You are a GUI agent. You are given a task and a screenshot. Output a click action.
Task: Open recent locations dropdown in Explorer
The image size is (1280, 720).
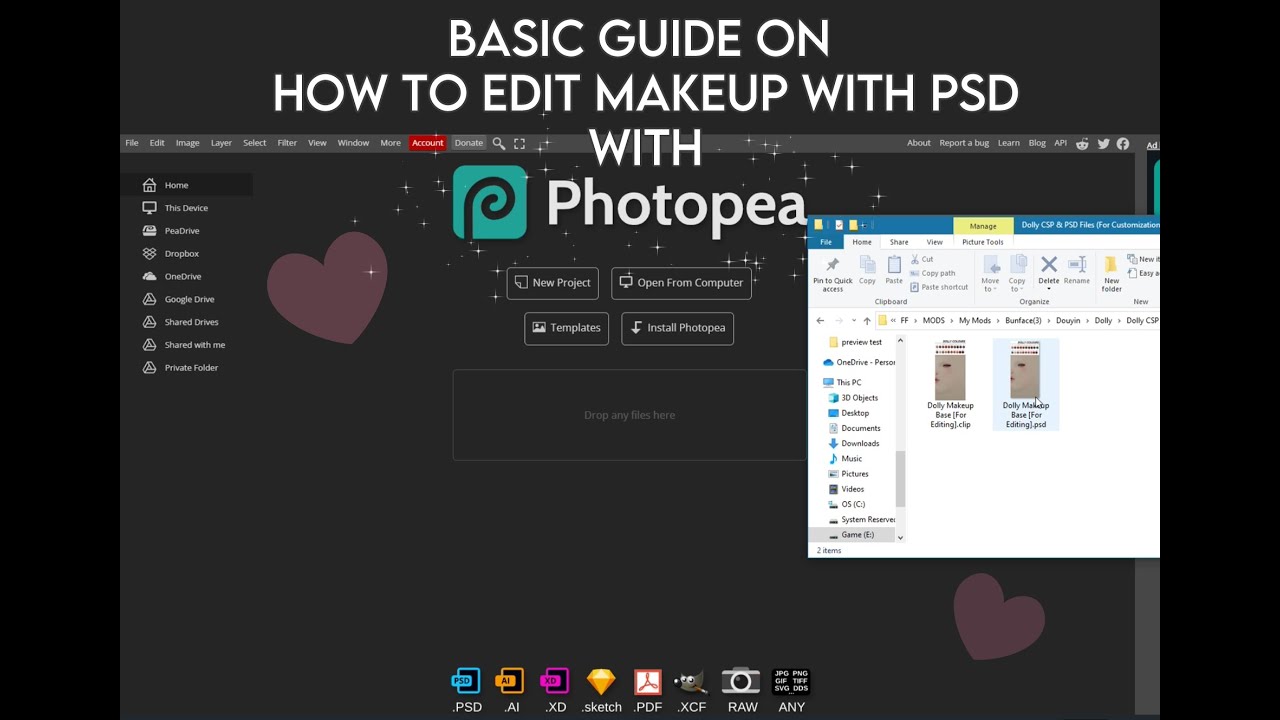click(x=853, y=321)
